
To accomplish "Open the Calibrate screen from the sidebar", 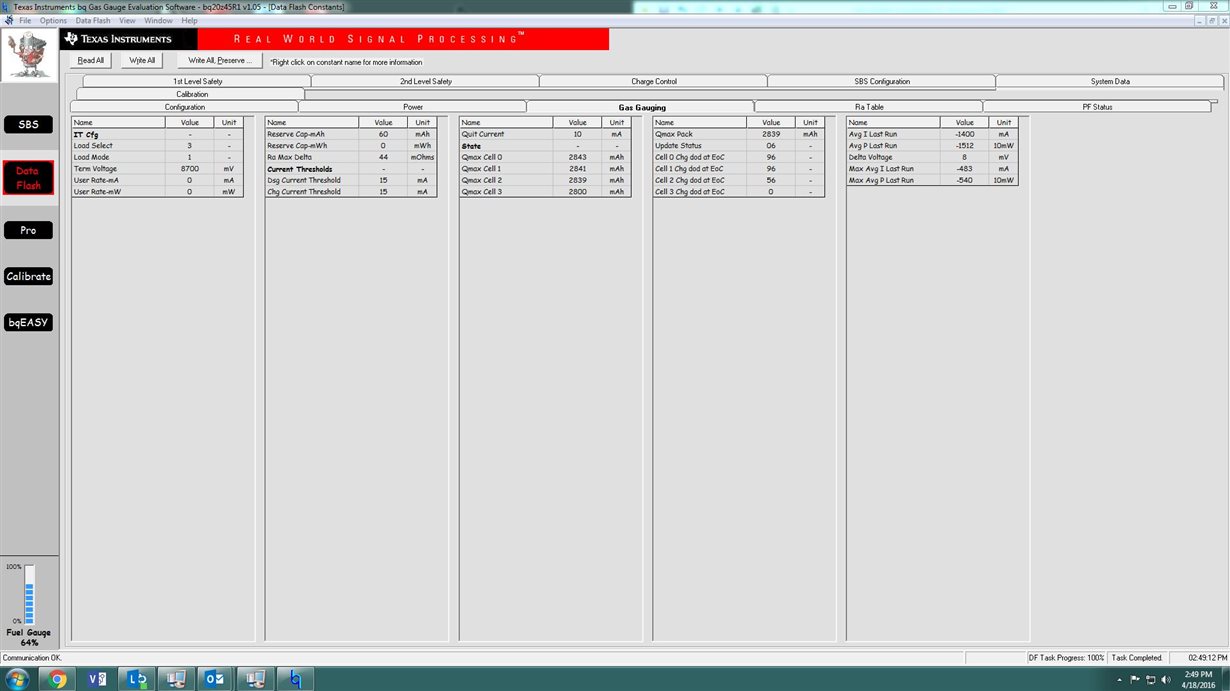I will pyautogui.click(x=28, y=277).
